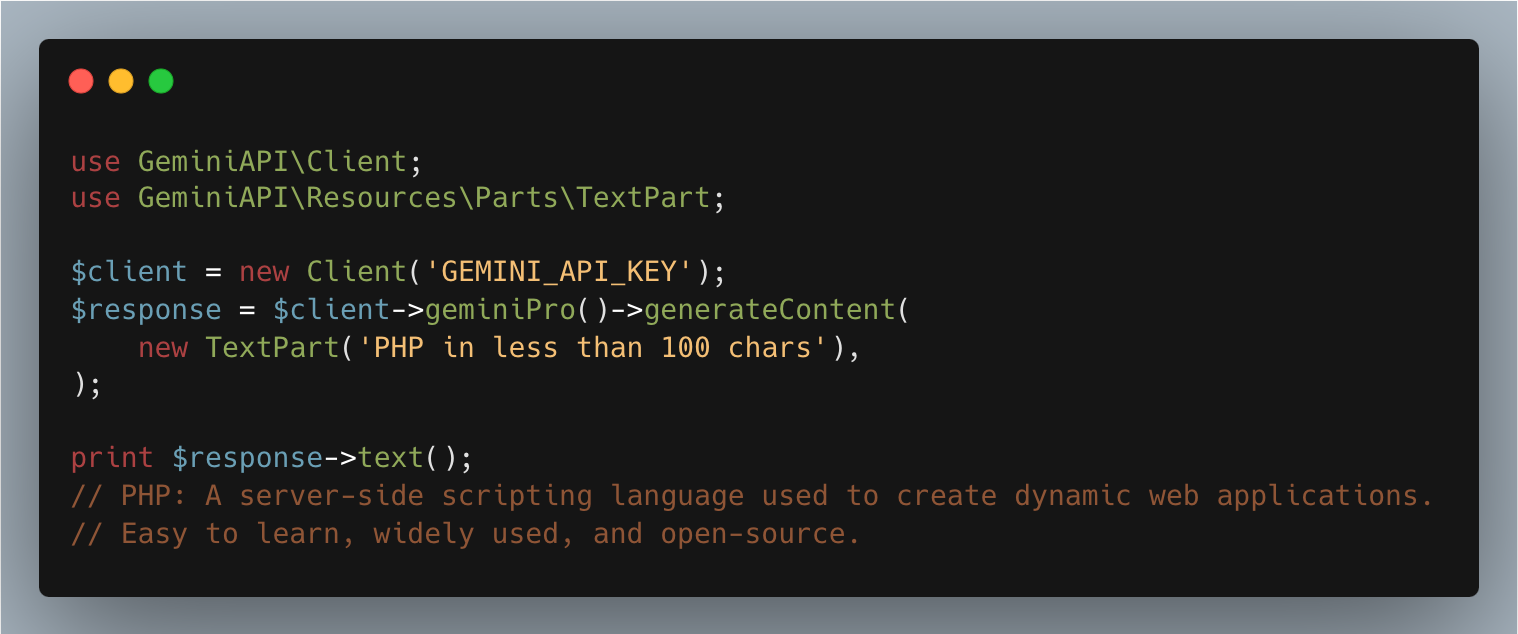
Task: Click the closing ');' line
Action: click(x=87, y=386)
